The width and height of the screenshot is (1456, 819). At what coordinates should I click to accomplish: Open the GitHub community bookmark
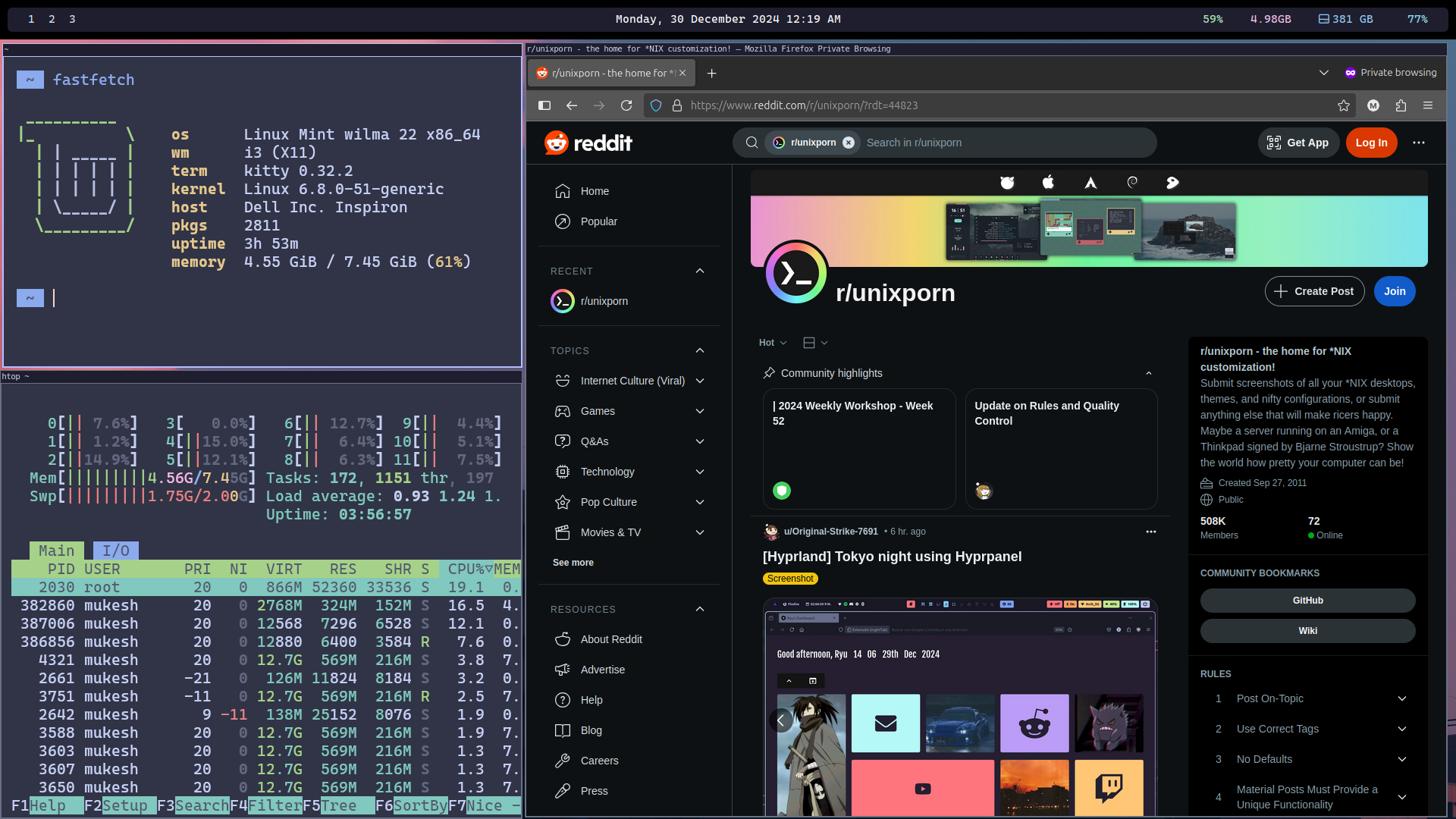tap(1307, 601)
